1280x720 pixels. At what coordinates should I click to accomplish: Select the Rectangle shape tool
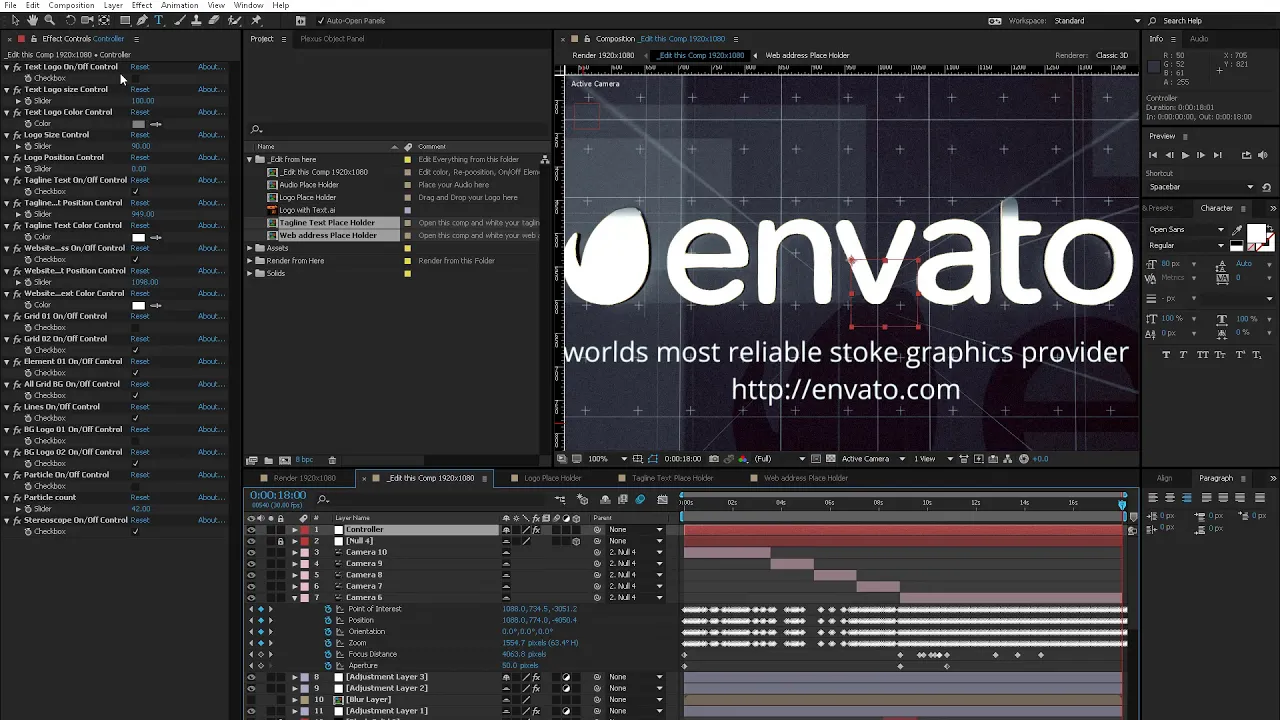[x=125, y=20]
